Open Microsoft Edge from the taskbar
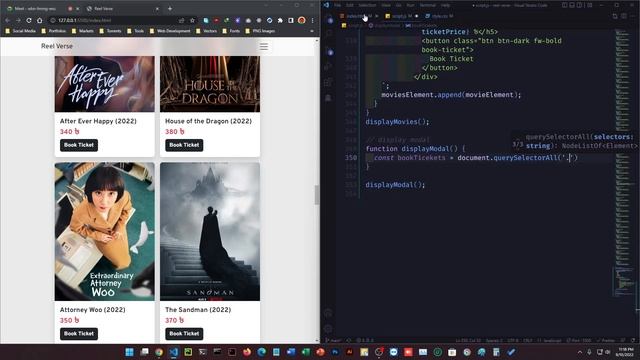640x360 pixels. click(262, 352)
